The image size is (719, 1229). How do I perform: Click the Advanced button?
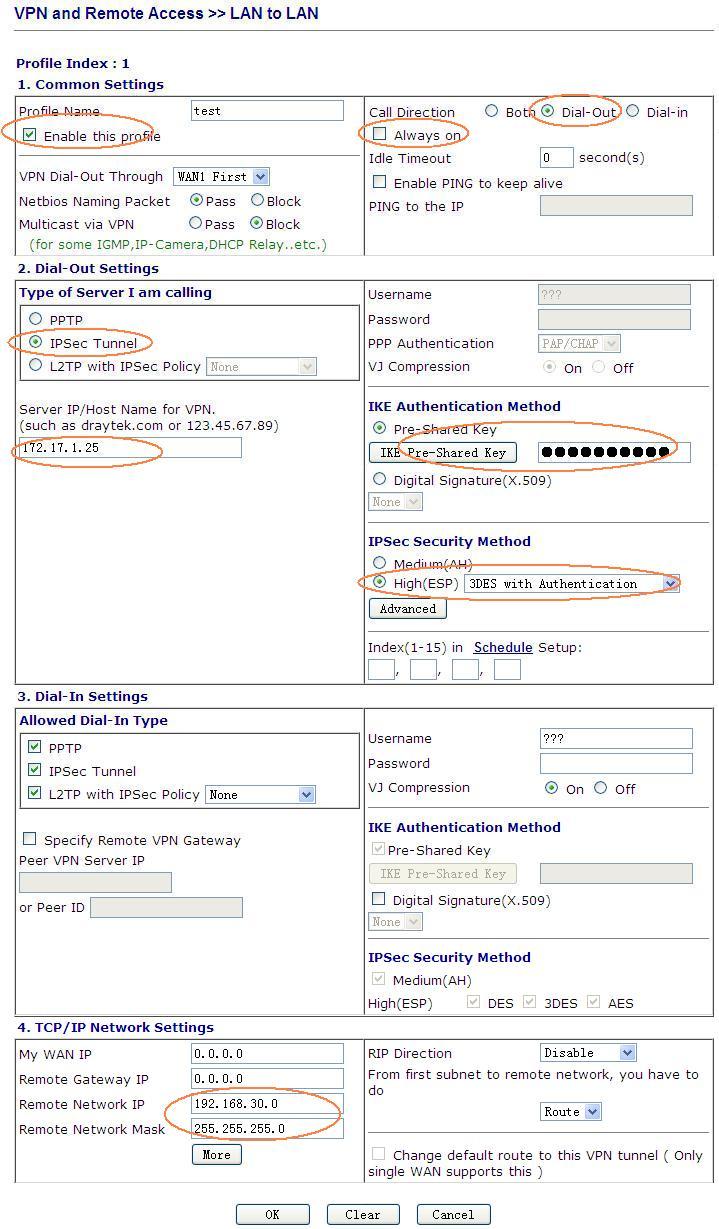pyautogui.click(x=407, y=608)
